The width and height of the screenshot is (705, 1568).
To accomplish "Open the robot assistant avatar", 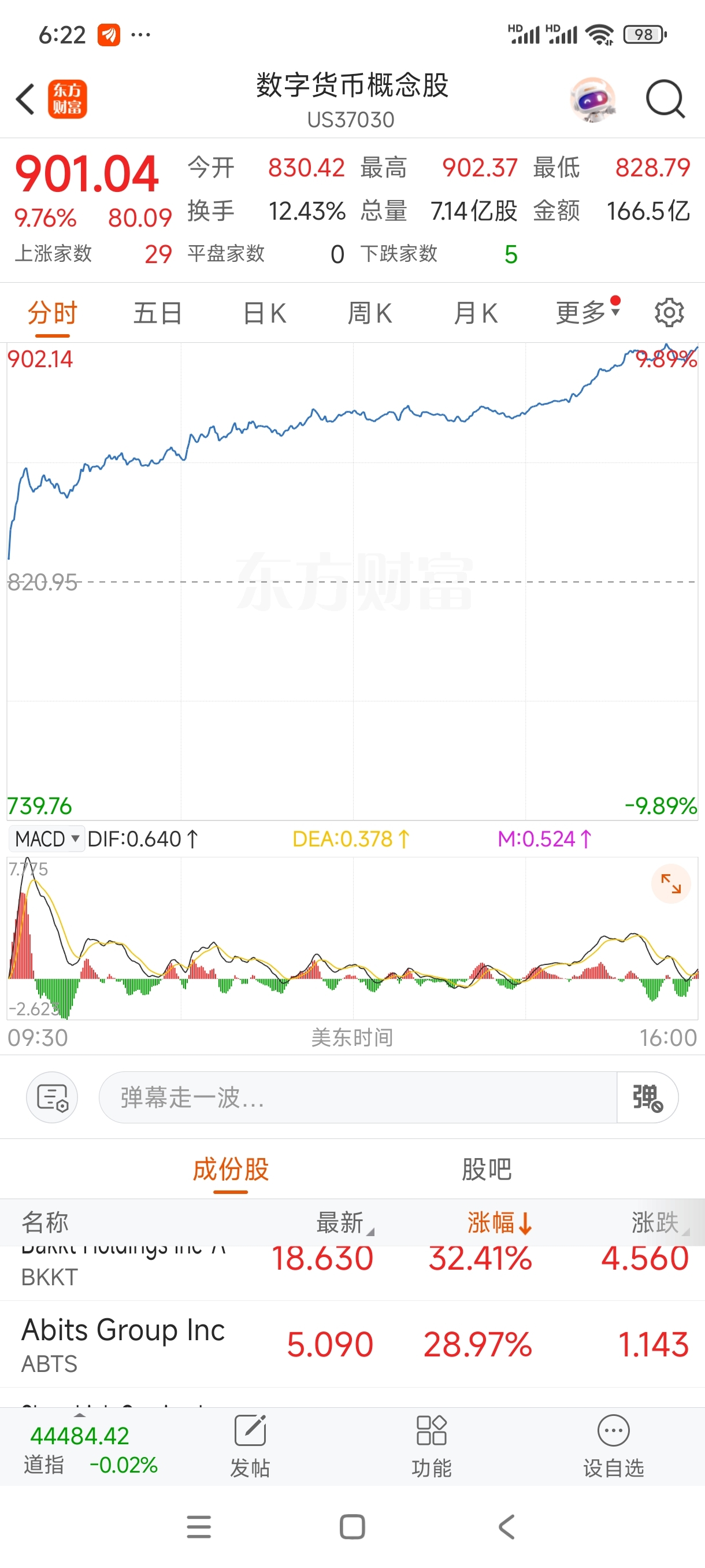I will click(592, 99).
